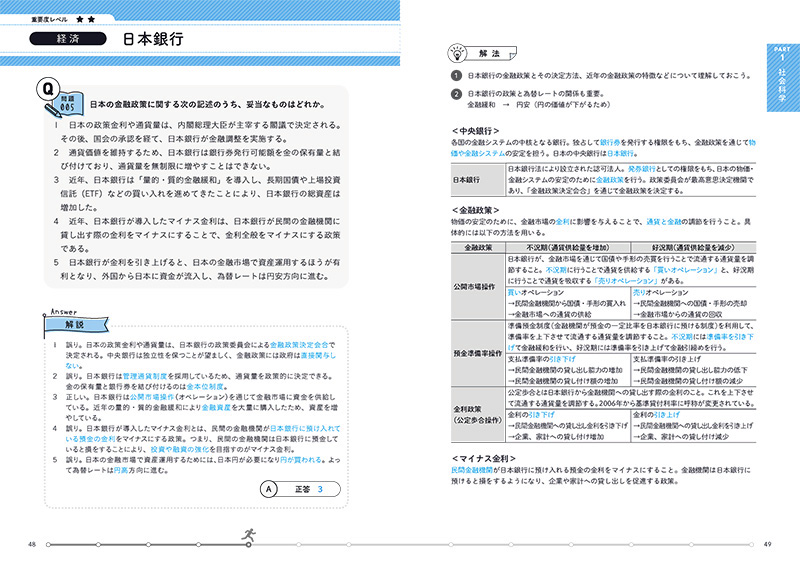800x565 pixels.
Task: Click the 好況期(通貨供給量を減少) column header
Action: coord(693,248)
